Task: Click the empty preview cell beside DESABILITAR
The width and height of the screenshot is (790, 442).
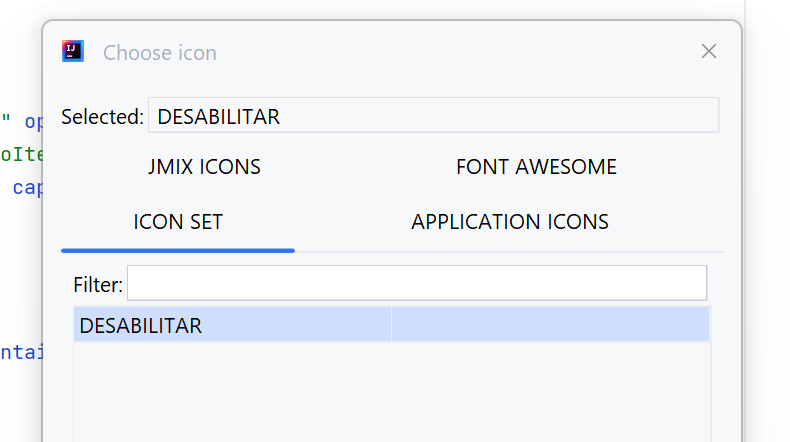Action: tap(550, 325)
